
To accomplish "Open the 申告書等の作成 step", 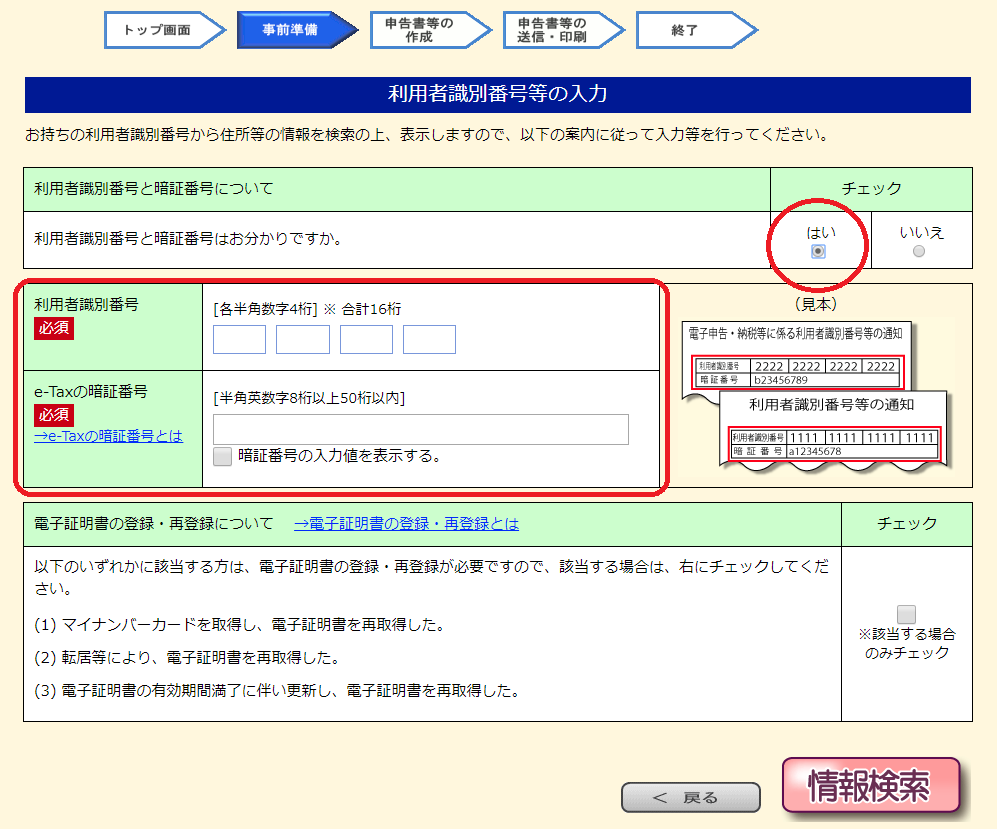I will pyautogui.click(x=430, y=30).
